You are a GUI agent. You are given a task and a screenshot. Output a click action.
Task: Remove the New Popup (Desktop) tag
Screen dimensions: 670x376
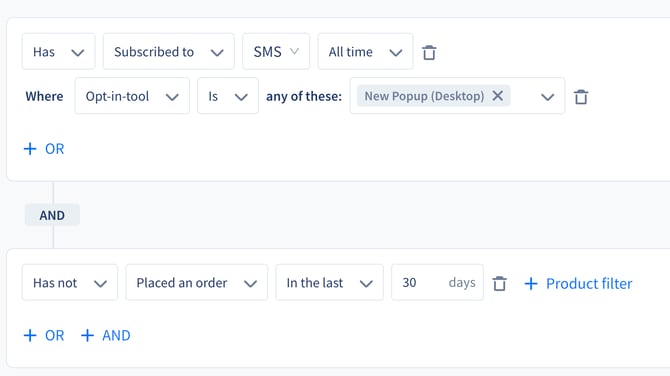pyautogui.click(x=497, y=96)
